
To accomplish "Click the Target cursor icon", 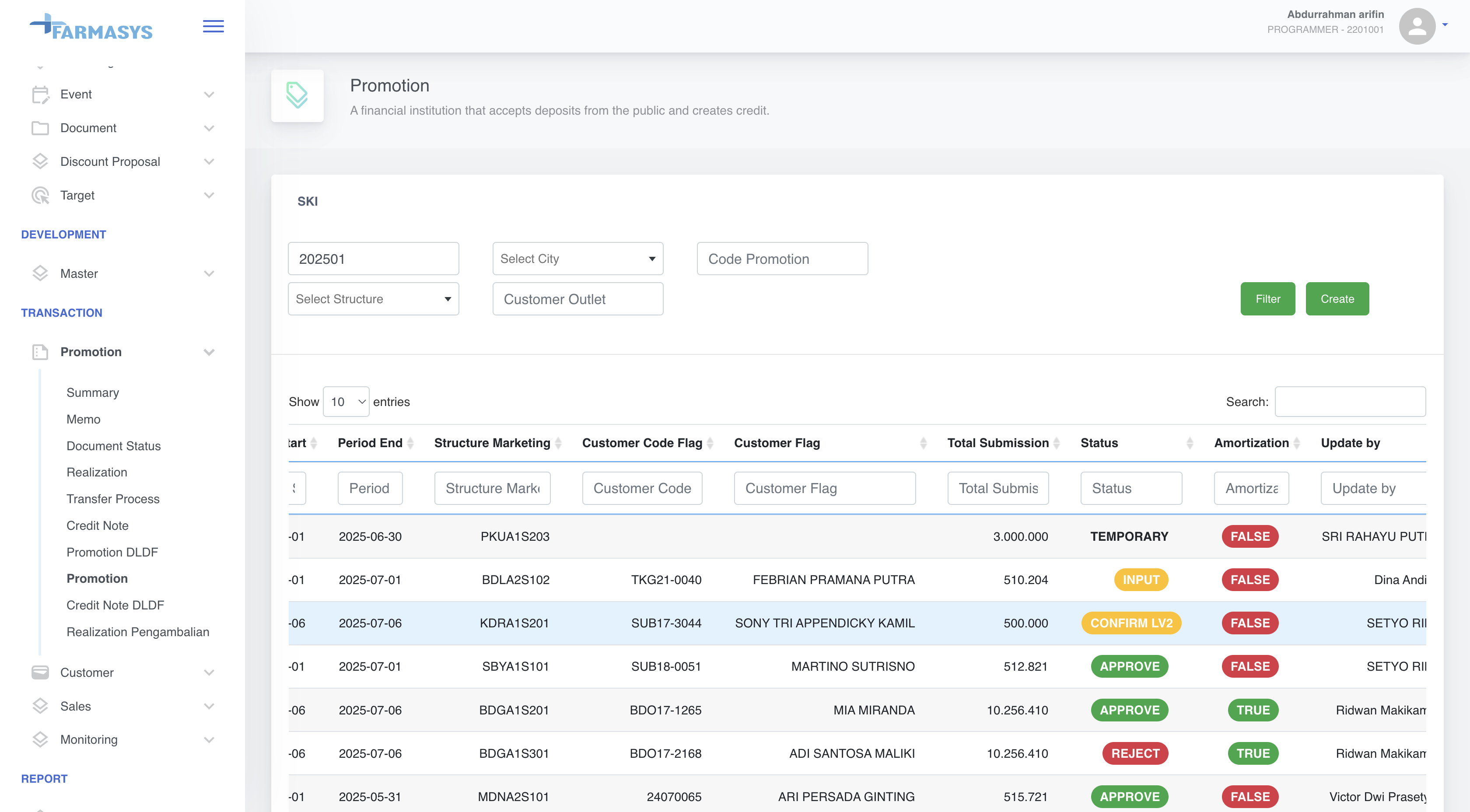I will click(40, 195).
